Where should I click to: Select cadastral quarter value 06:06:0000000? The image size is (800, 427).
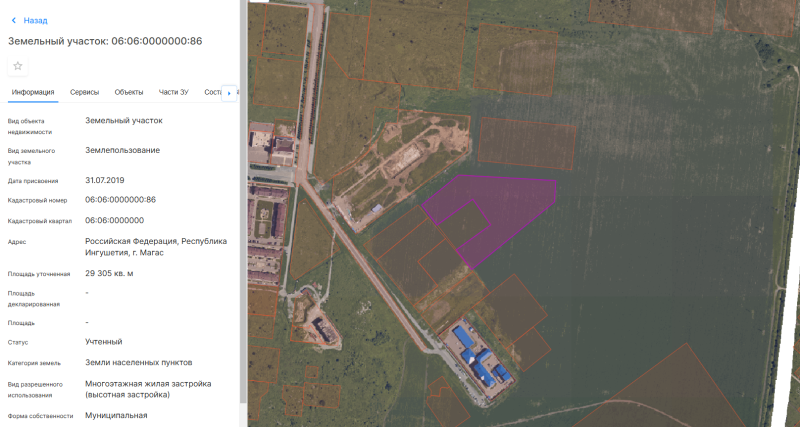[x=114, y=220]
